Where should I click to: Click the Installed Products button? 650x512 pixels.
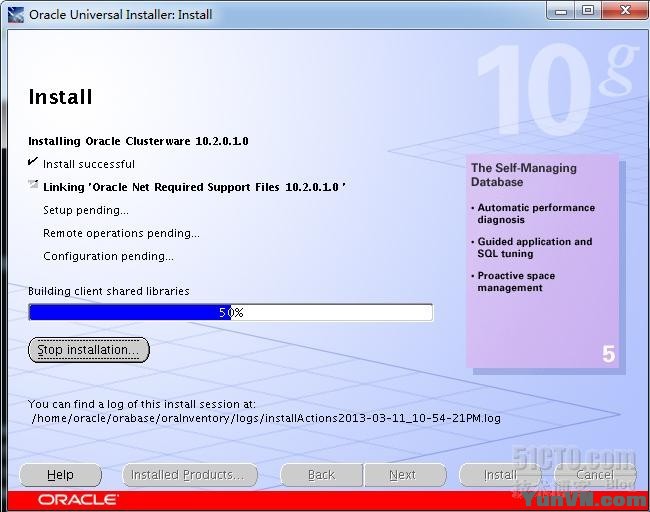point(190,475)
